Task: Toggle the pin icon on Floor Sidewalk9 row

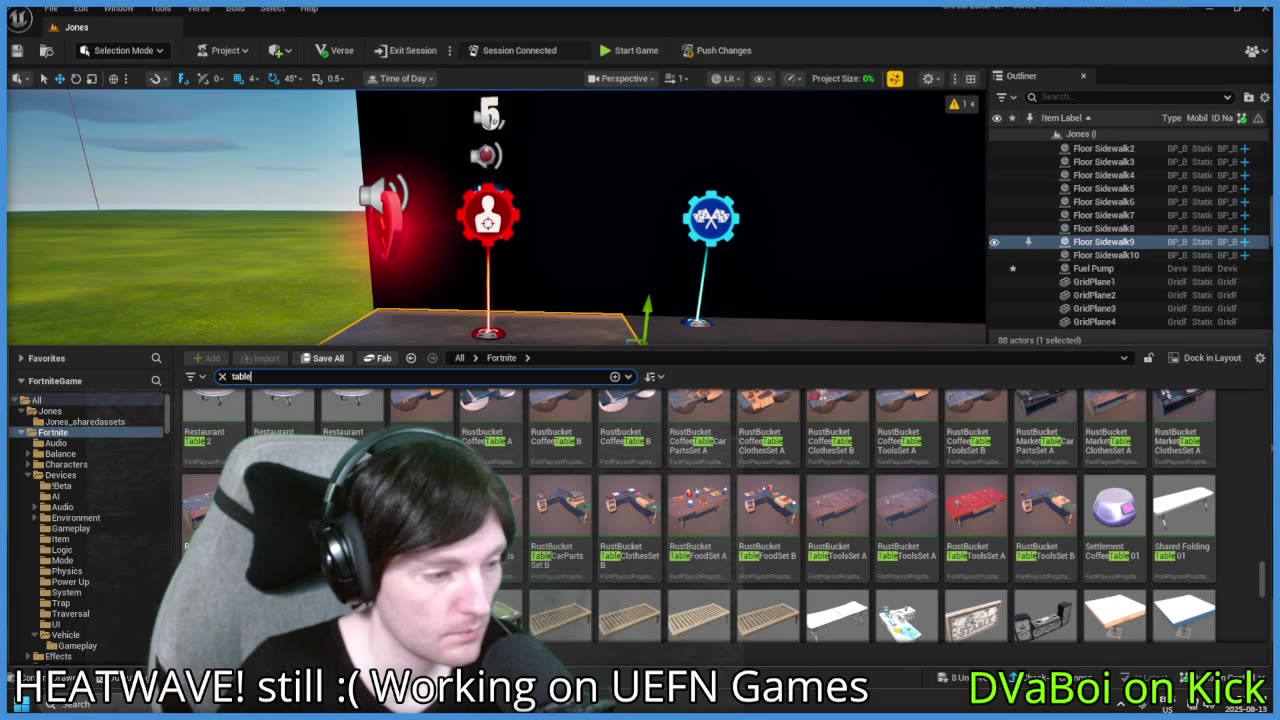Action: pyautogui.click(x=1028, y=242)
